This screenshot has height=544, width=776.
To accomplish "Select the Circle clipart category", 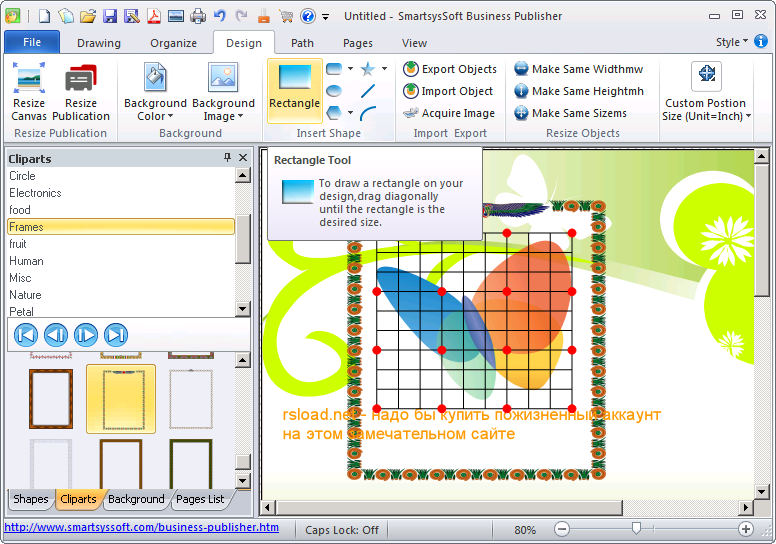I will click(x=121, y=176).
